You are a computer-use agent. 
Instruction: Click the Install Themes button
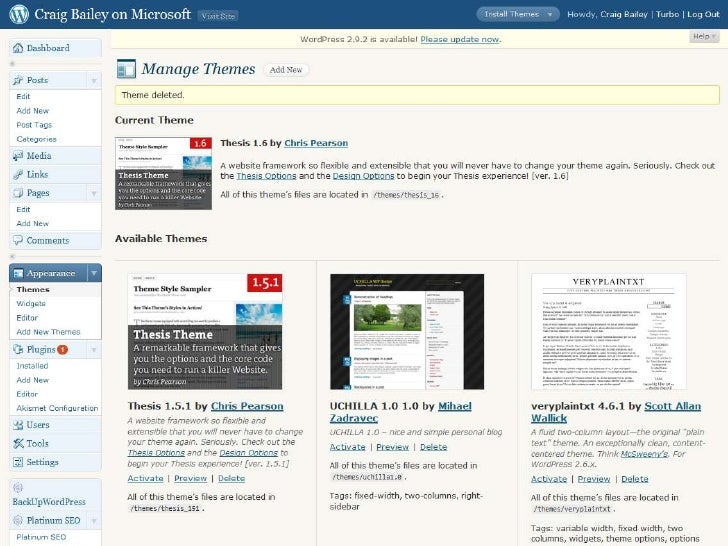coord(511,14)
